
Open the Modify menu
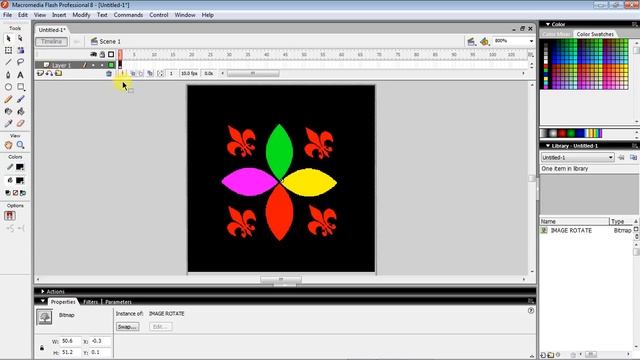coord(81,15)
